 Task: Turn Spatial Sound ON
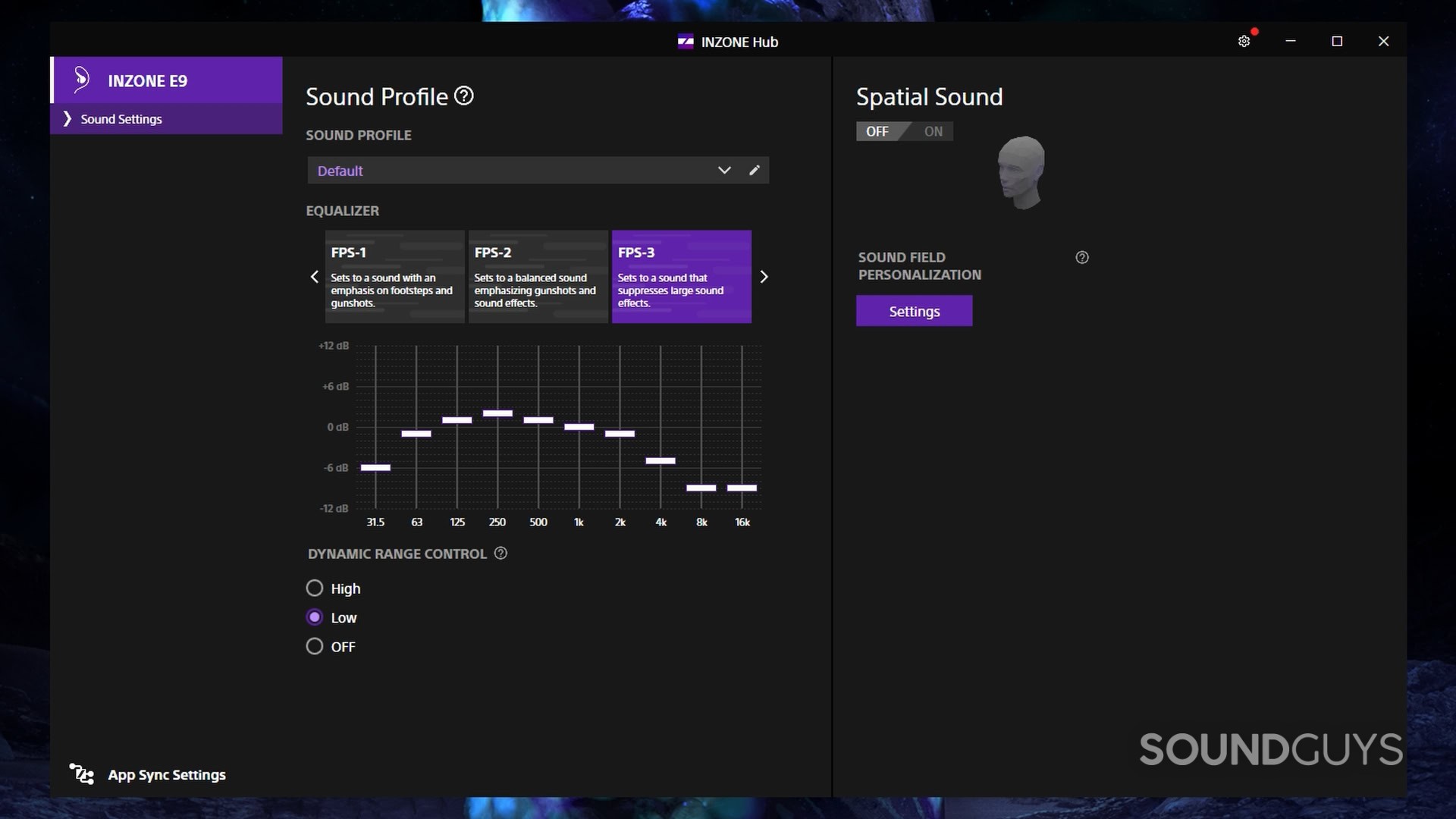pos(933,132)
